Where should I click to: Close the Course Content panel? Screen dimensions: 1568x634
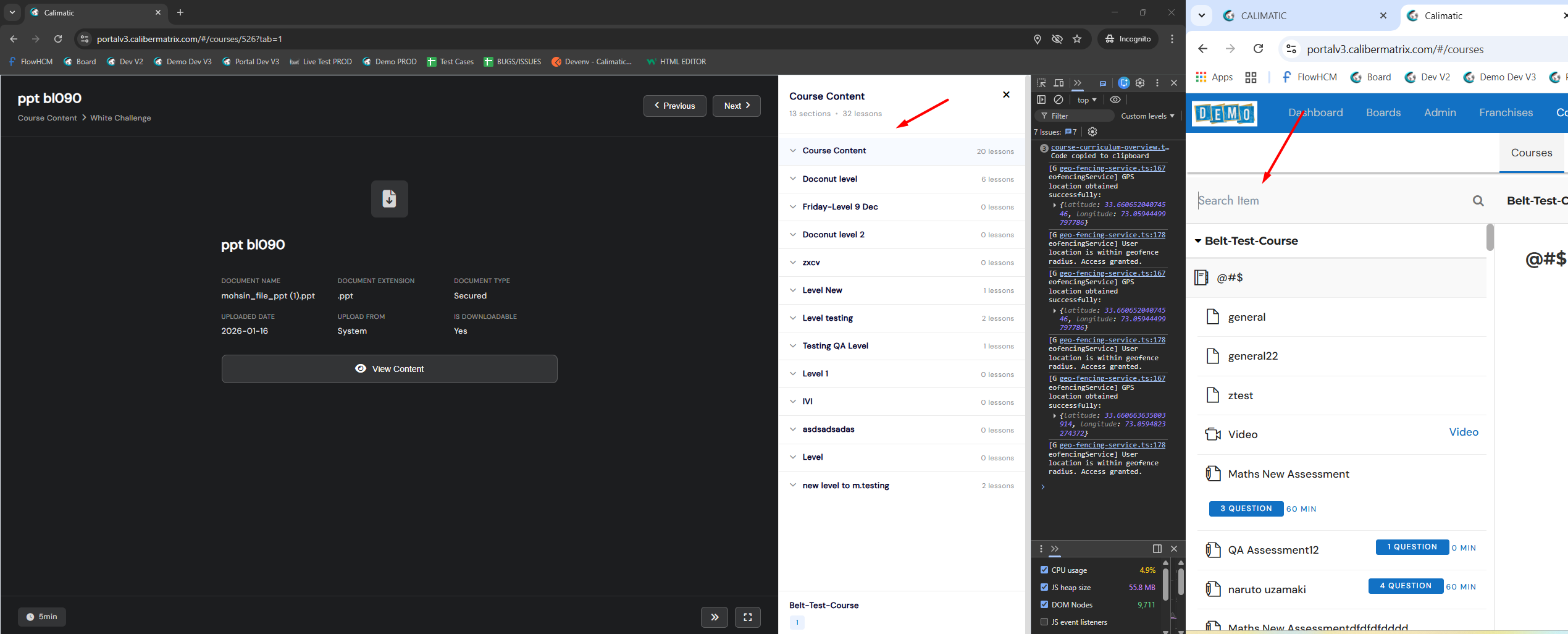(1006, 95)
